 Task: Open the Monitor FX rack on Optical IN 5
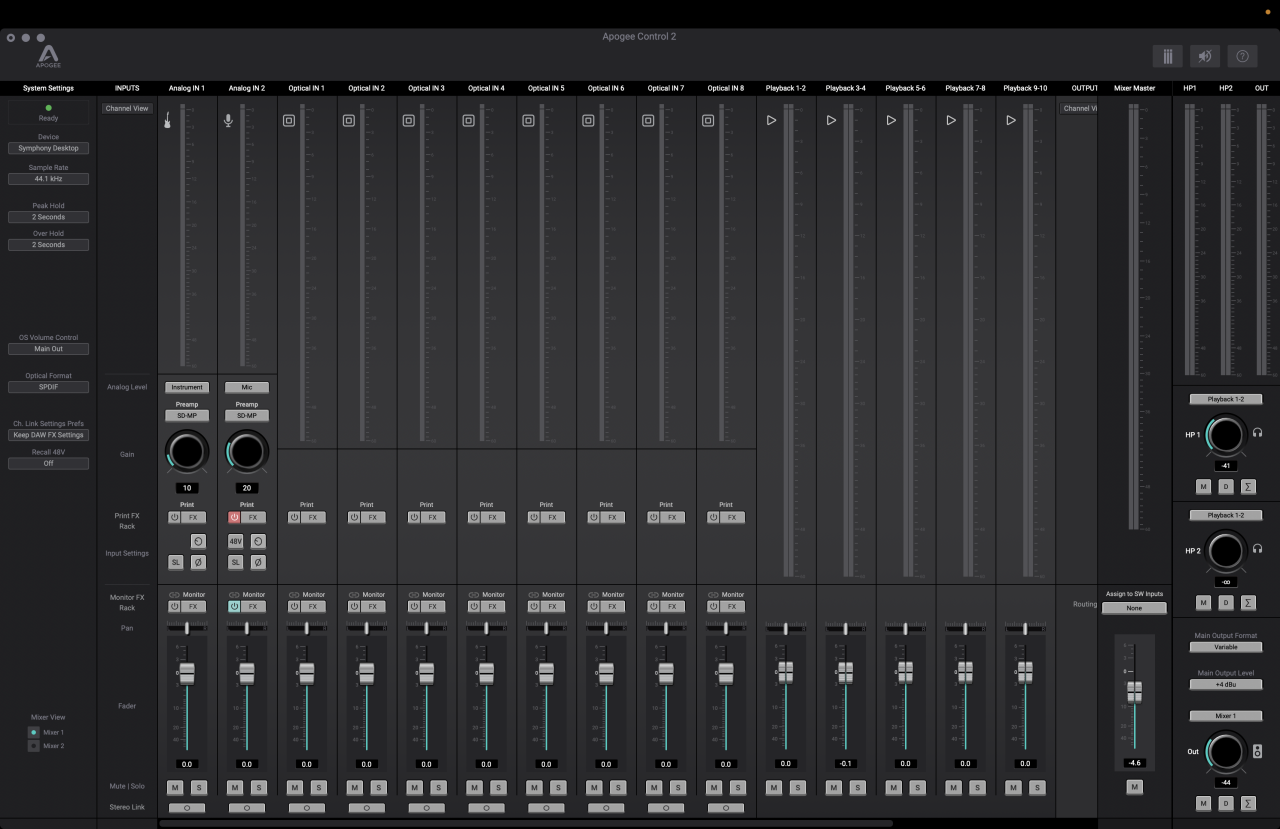[x=552, y=606]
